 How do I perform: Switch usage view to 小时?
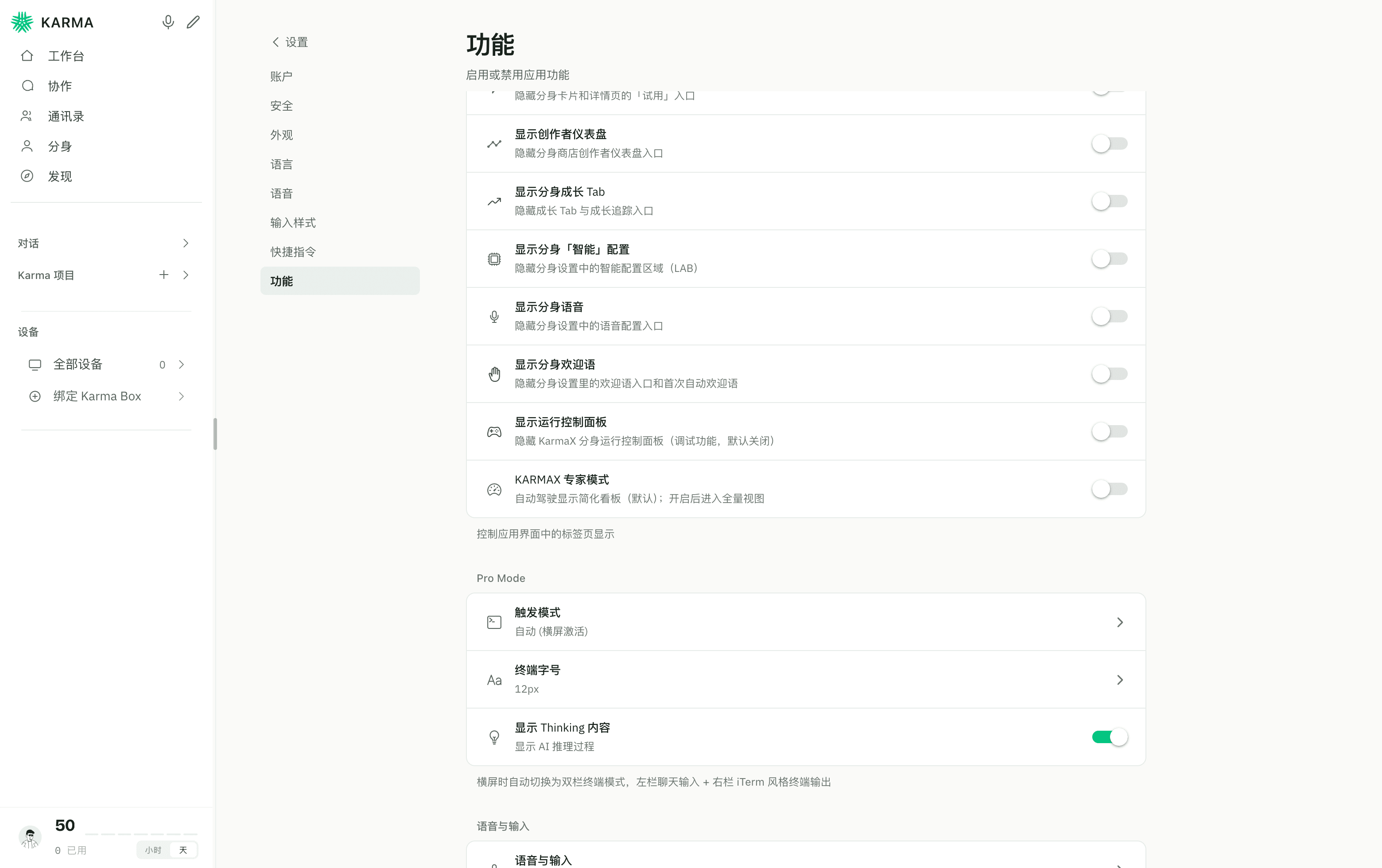pyautogui.click(x=153, y=850)
